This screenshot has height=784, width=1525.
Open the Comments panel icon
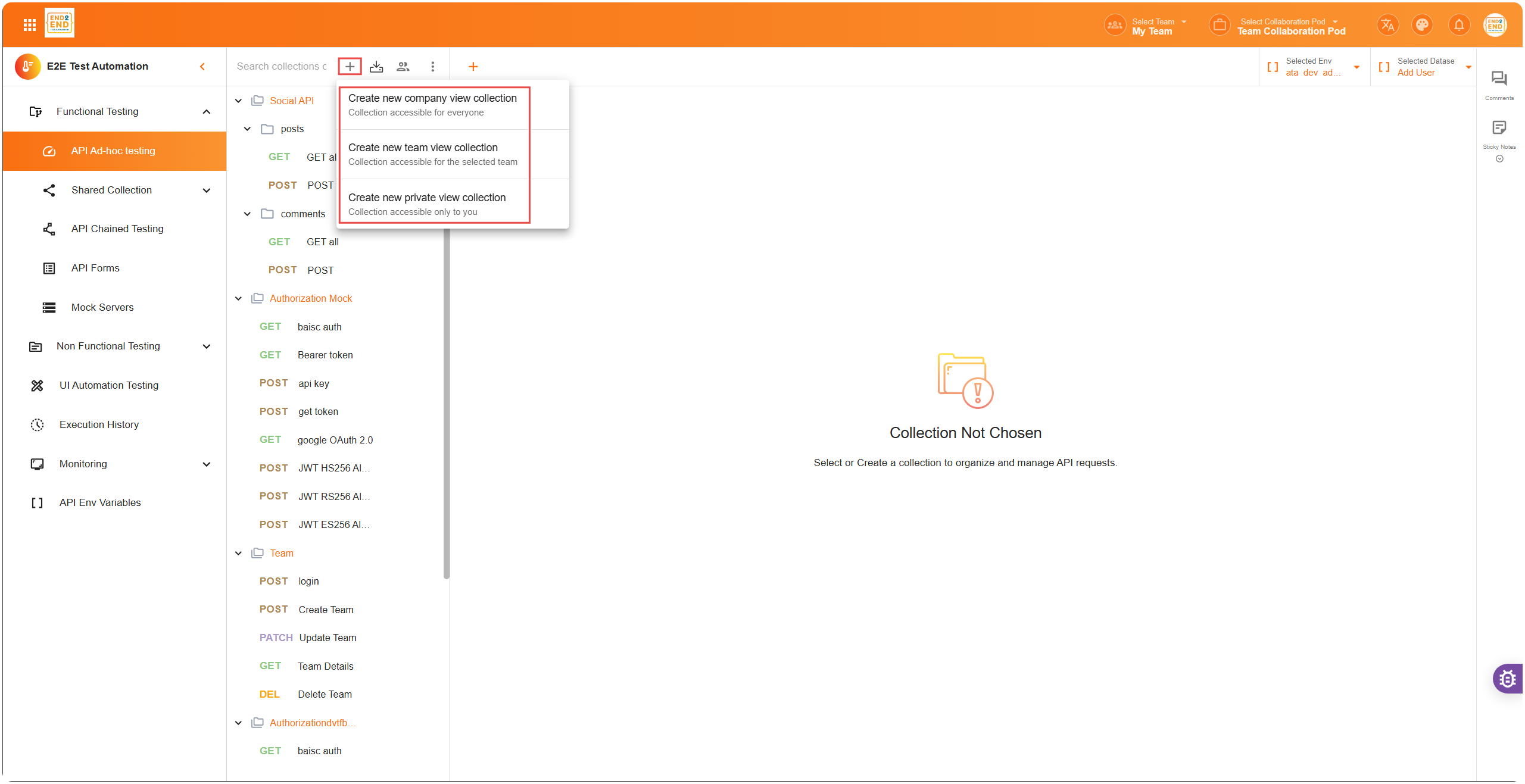(x=1499, y=79)
